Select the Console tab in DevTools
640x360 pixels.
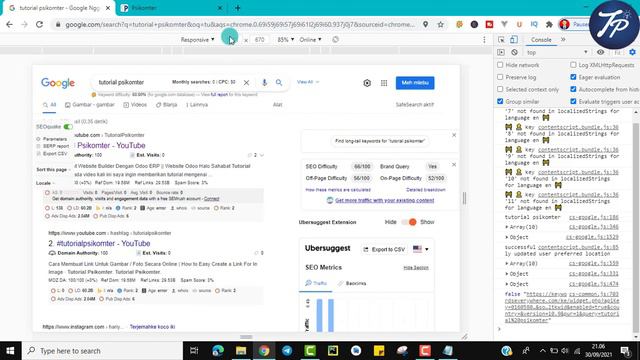541,40
